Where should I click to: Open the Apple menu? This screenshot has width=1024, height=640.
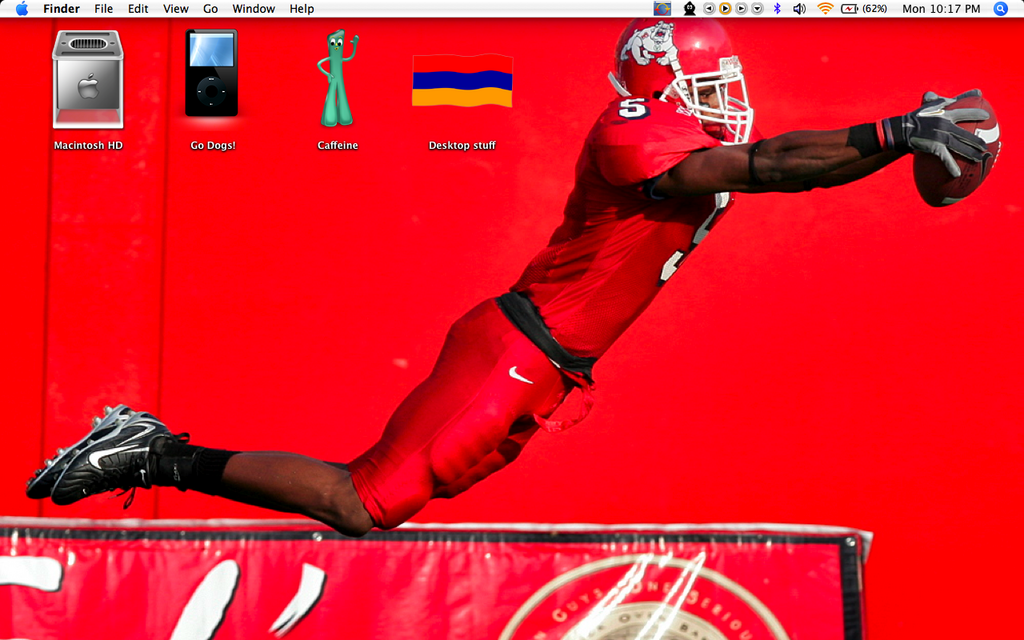tap(22, 8)
